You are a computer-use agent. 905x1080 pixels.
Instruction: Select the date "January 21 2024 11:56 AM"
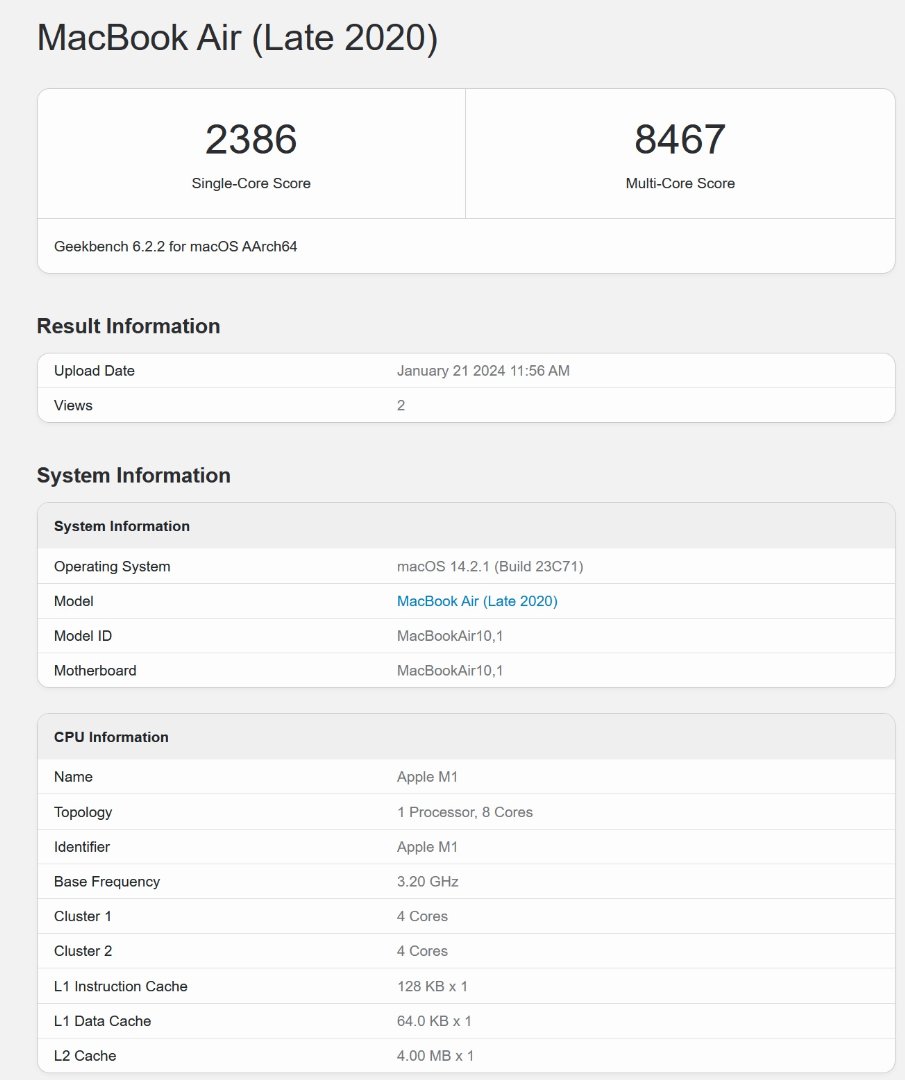[x=483, y=371]
